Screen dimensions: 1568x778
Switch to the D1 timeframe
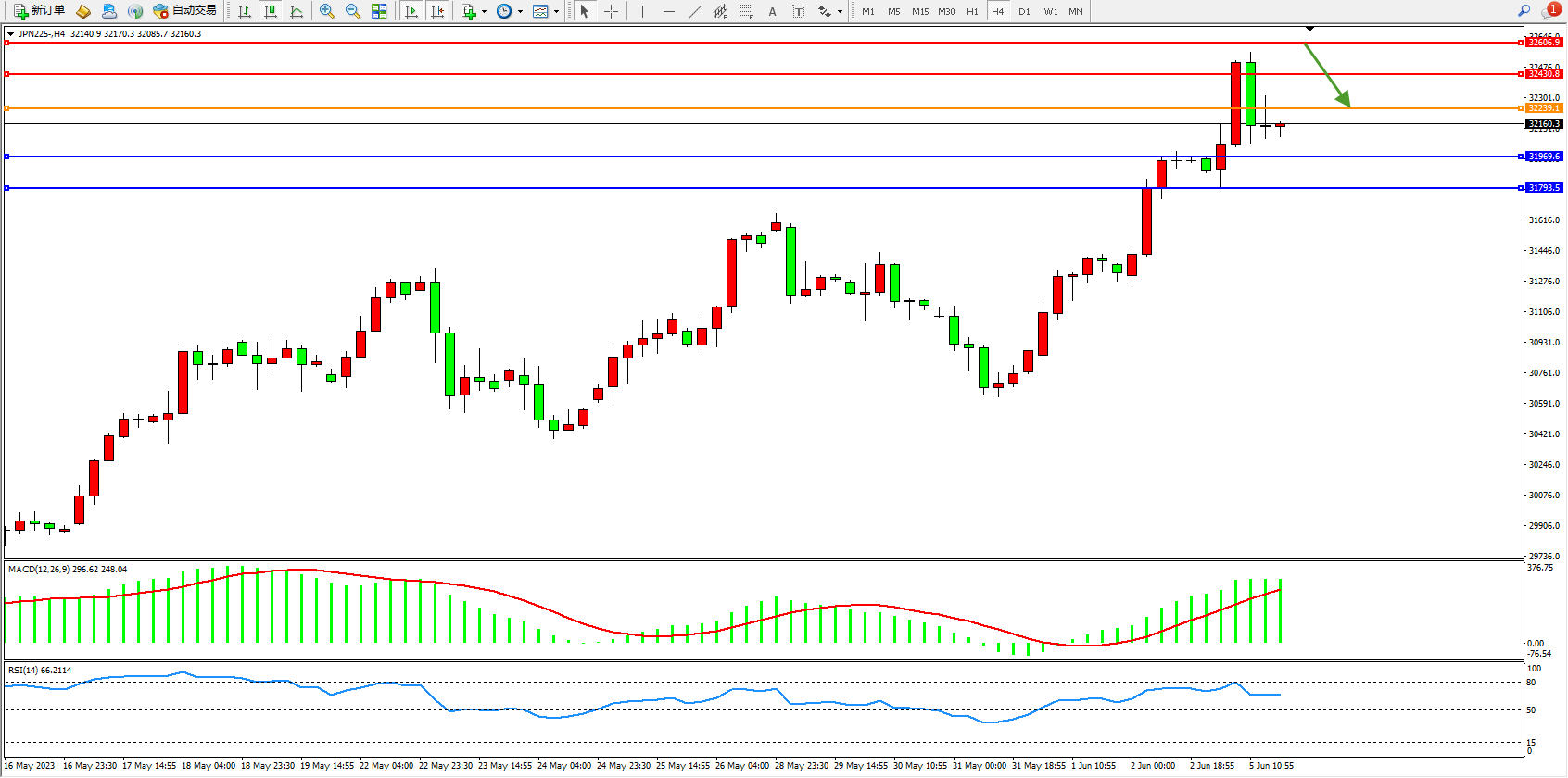point(1024,11)
